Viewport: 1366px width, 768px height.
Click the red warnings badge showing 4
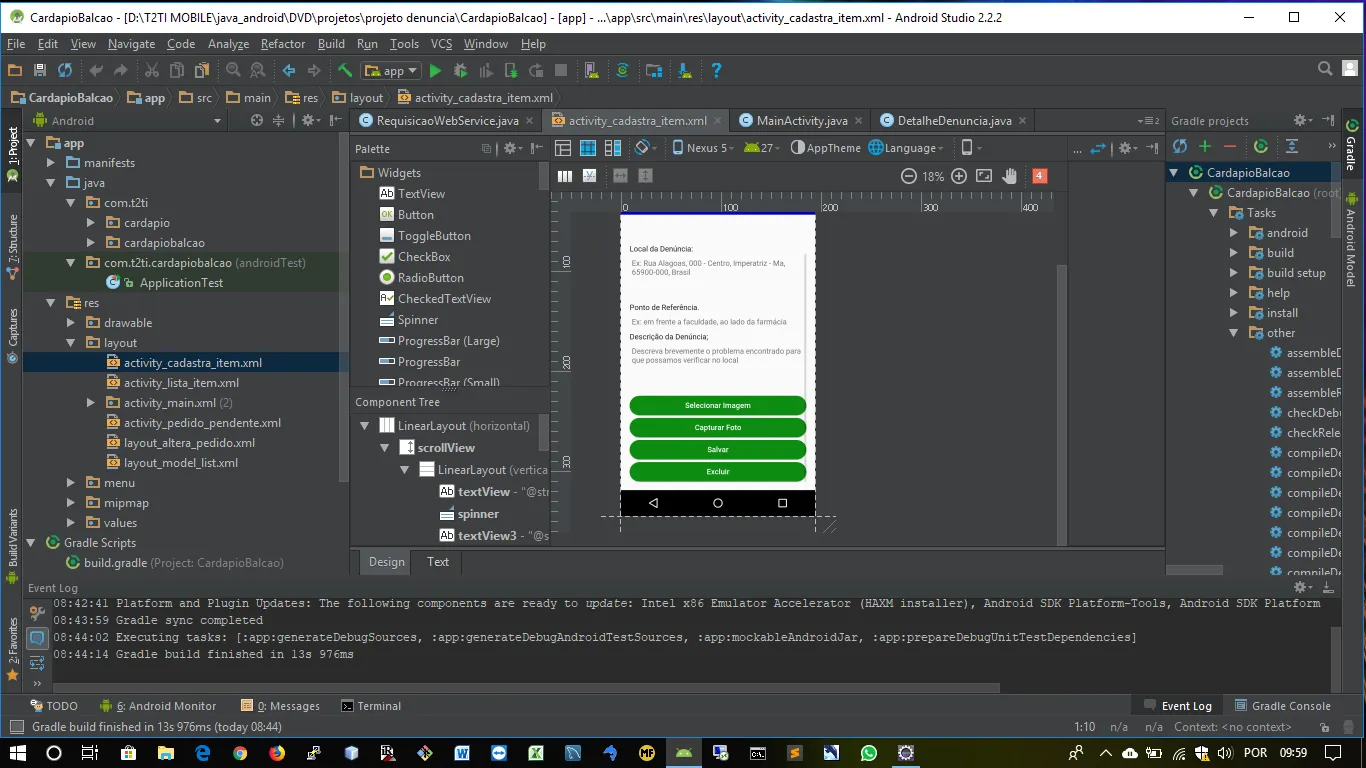point(1039,176)
